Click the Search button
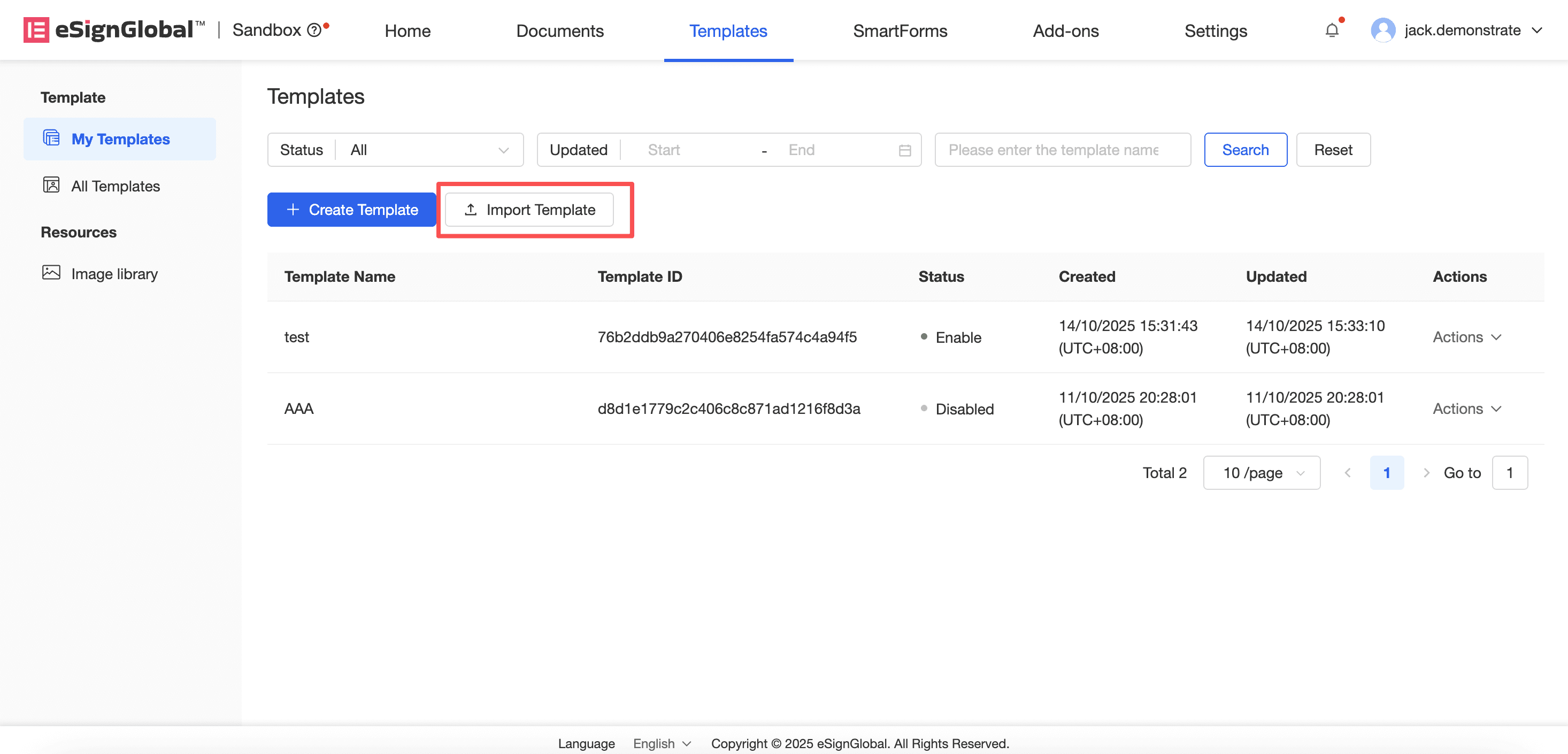Image resolution: width=1568 pixels, height=754 pixels. click(x=1245, y=150)
